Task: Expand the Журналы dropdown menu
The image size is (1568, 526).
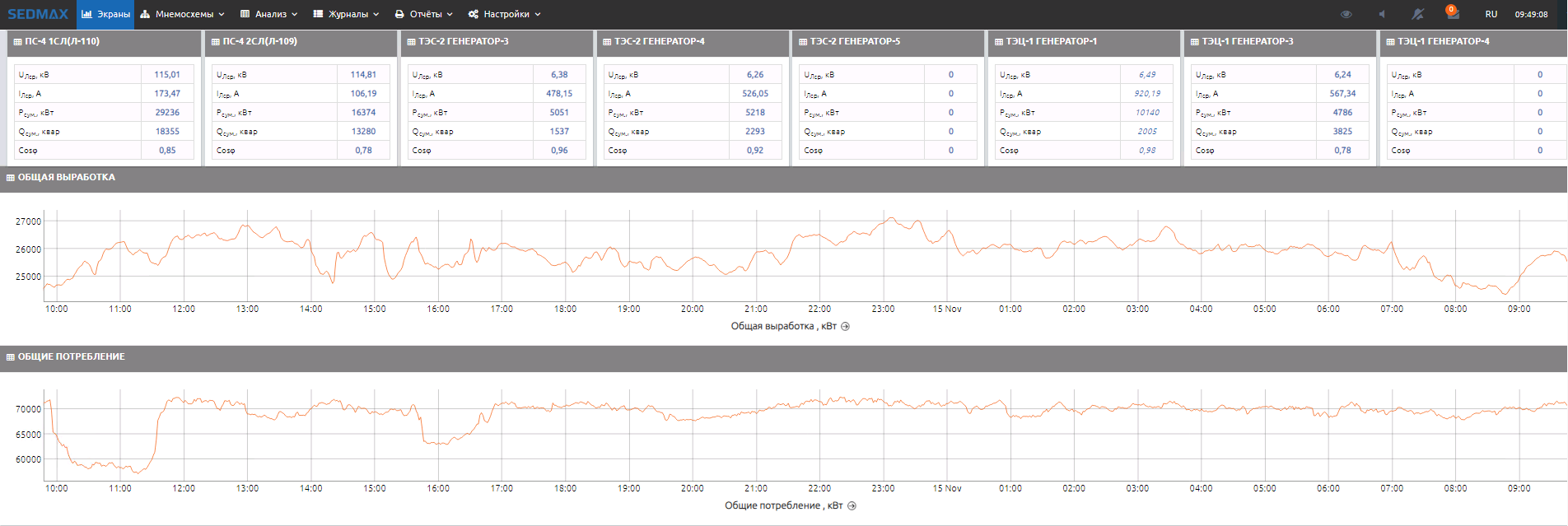Action: tap(347, 14)
